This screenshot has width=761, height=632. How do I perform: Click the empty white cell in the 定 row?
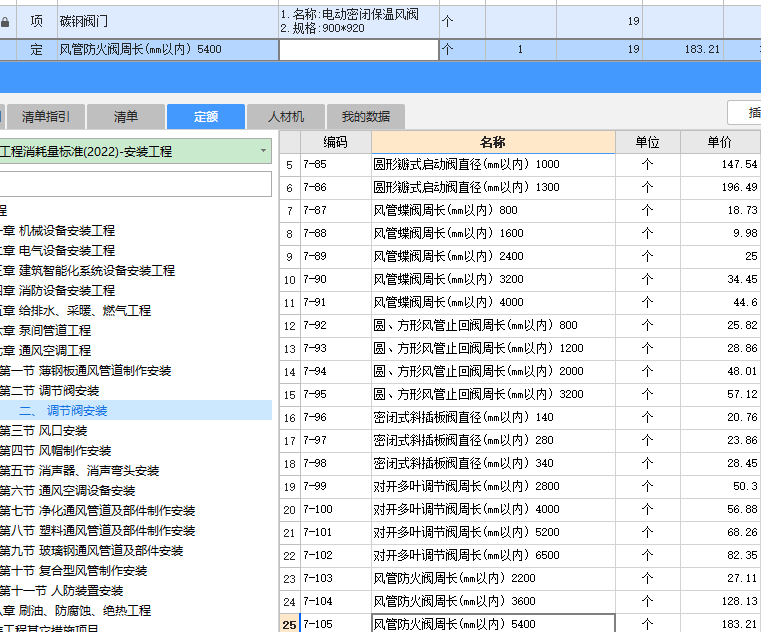tap(359, 50)
